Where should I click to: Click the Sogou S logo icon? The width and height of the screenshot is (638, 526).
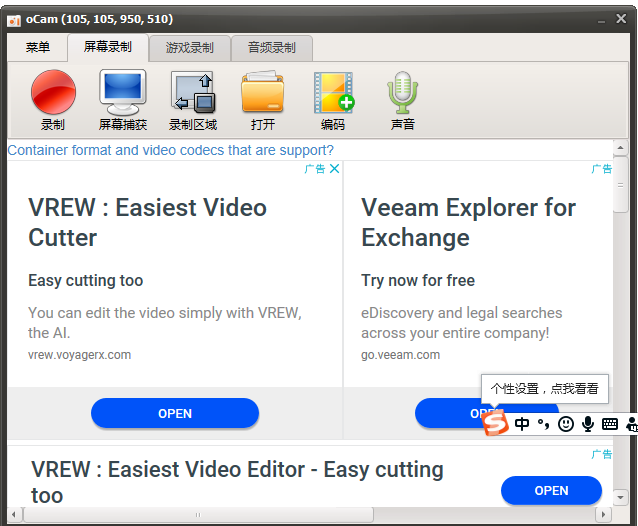[x=495, y=423]
